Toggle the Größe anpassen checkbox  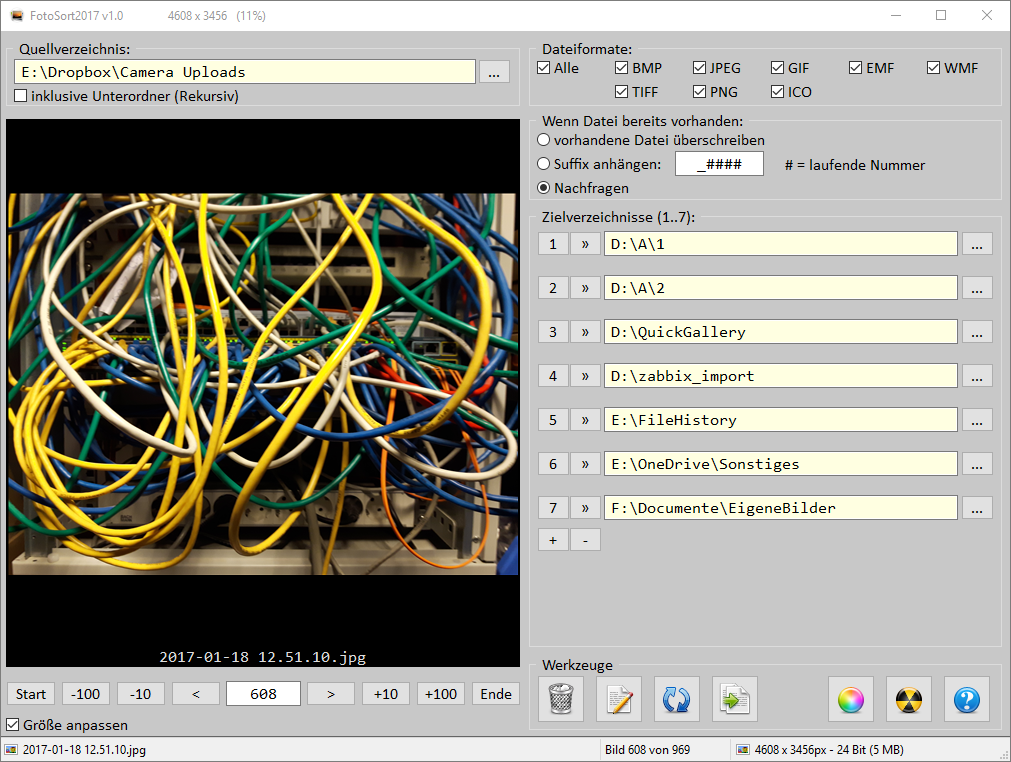pos(14,725)
